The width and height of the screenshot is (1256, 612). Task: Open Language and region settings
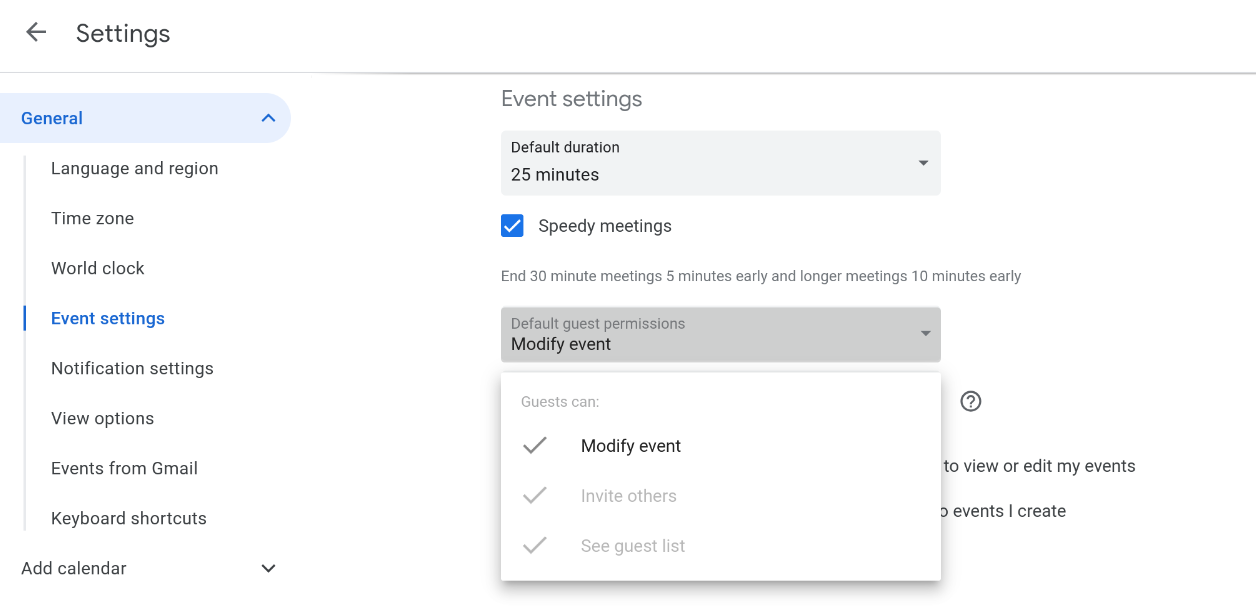(x=134, y=168)
